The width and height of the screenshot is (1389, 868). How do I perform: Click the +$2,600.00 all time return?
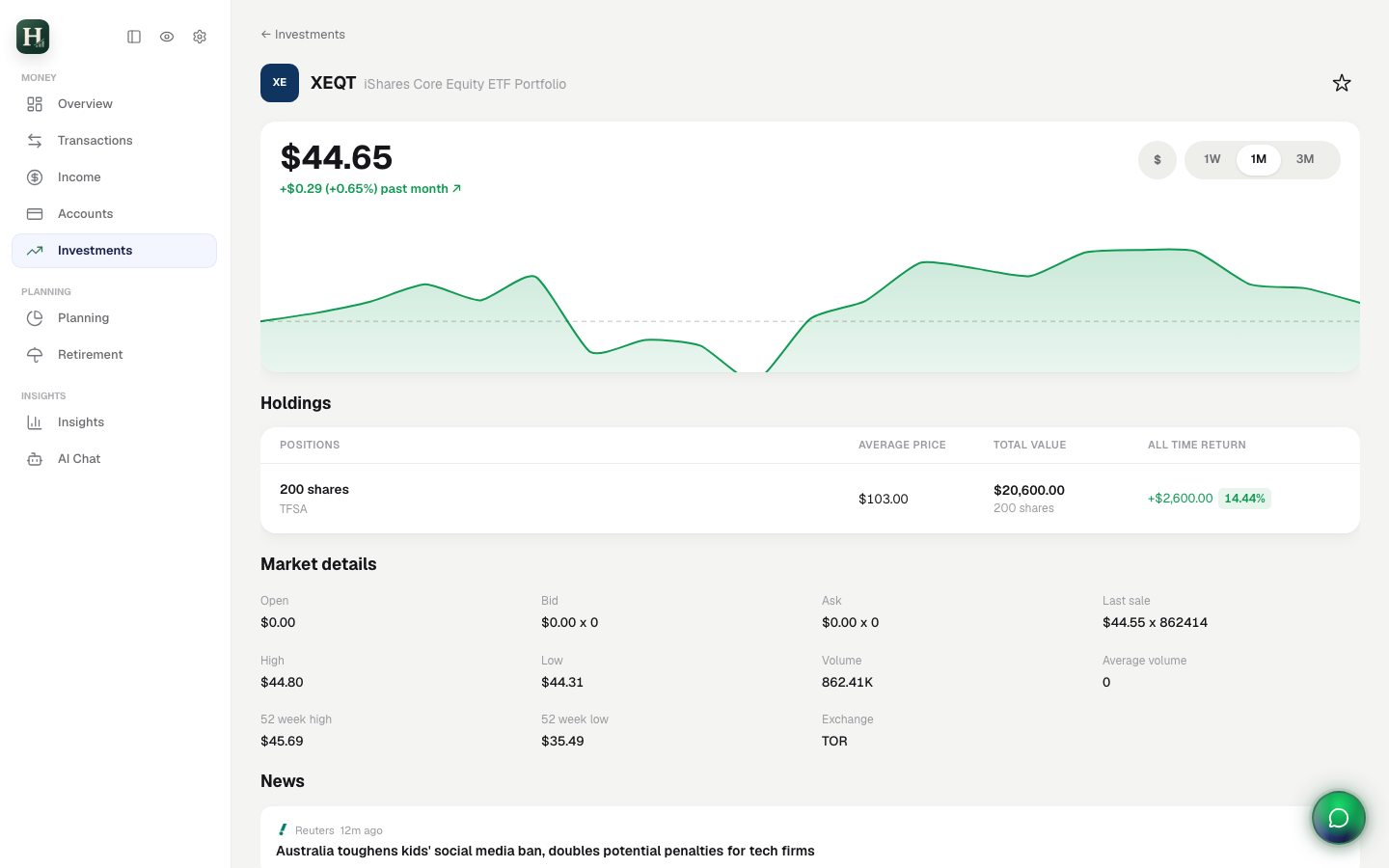point(1180,499)
